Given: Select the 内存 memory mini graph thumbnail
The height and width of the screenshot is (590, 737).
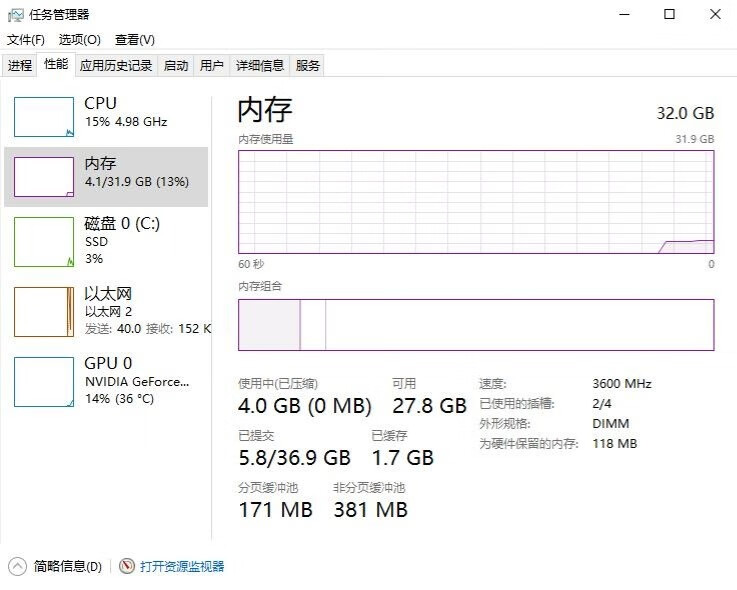Looking at the screenshot, I should coord(44,177).
